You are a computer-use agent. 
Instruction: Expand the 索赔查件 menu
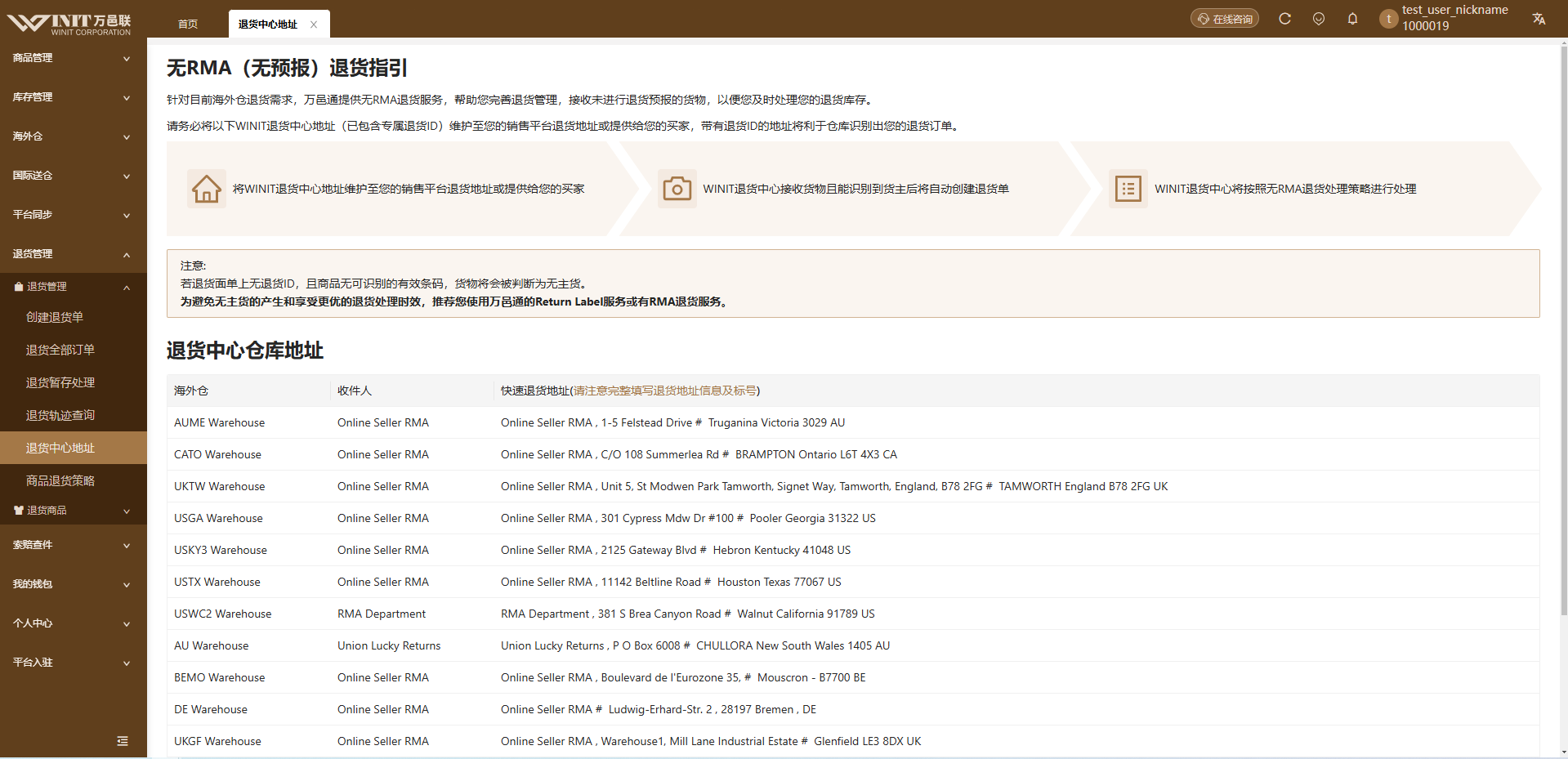[74, 545]
